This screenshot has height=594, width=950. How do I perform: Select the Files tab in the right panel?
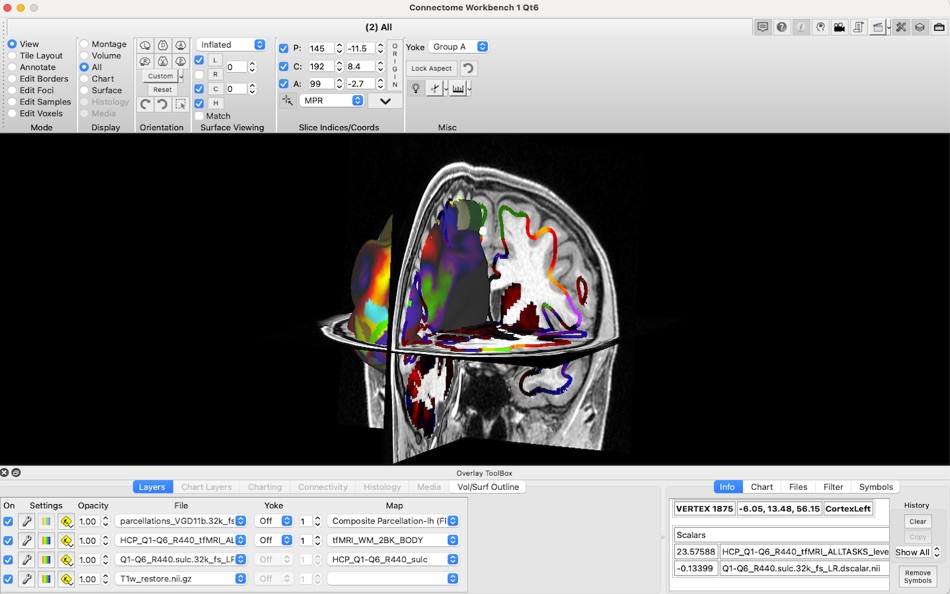tap(797, 487)
